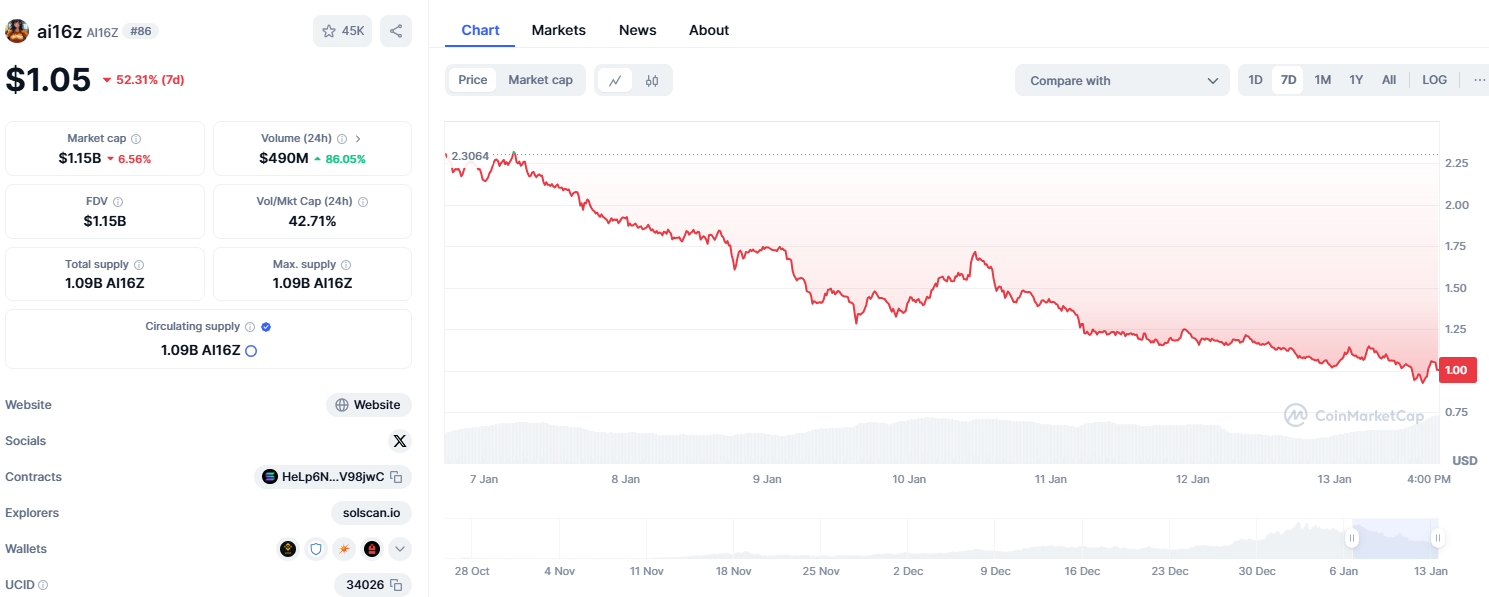Open the About tab

pyautogui.click(x=709, y=30)
